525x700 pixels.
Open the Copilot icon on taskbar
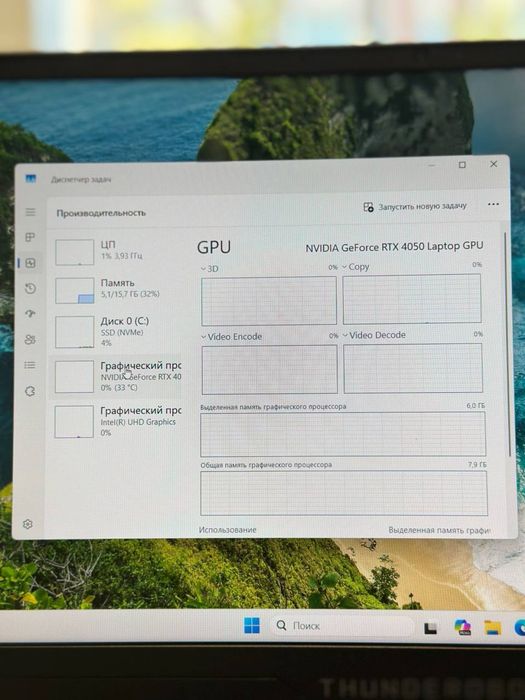pos(463,627)
